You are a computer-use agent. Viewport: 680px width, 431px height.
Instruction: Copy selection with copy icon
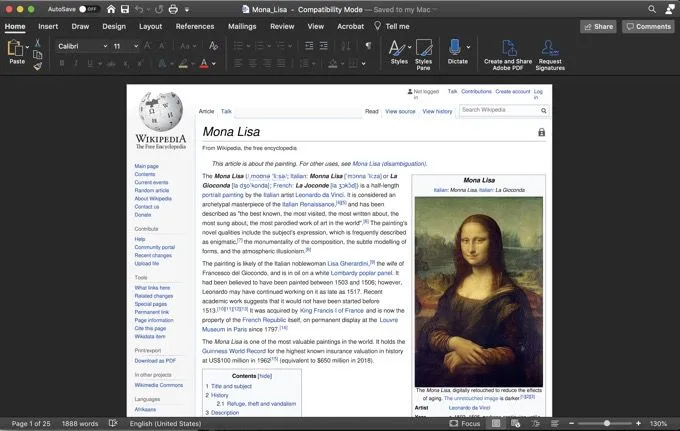pos(38,55)
